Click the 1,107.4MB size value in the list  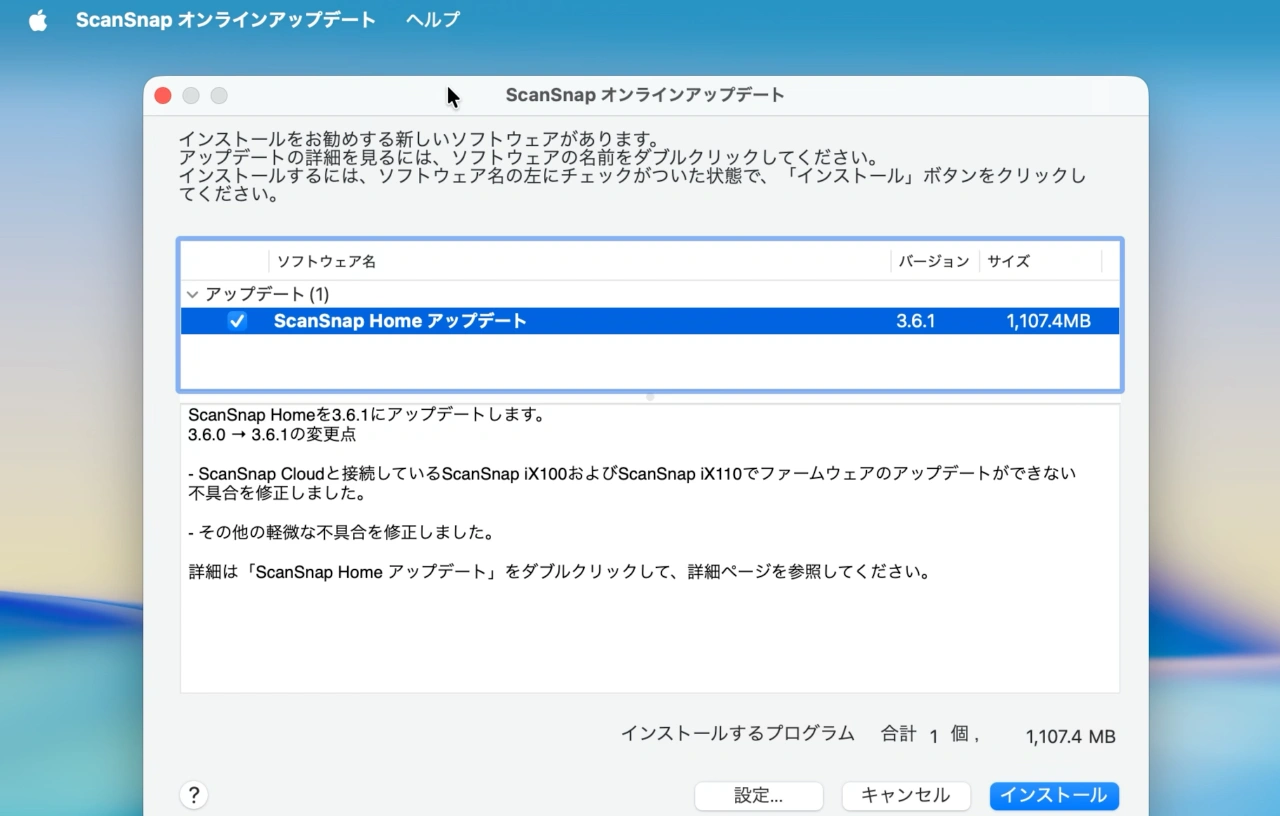pos(1049,320)
